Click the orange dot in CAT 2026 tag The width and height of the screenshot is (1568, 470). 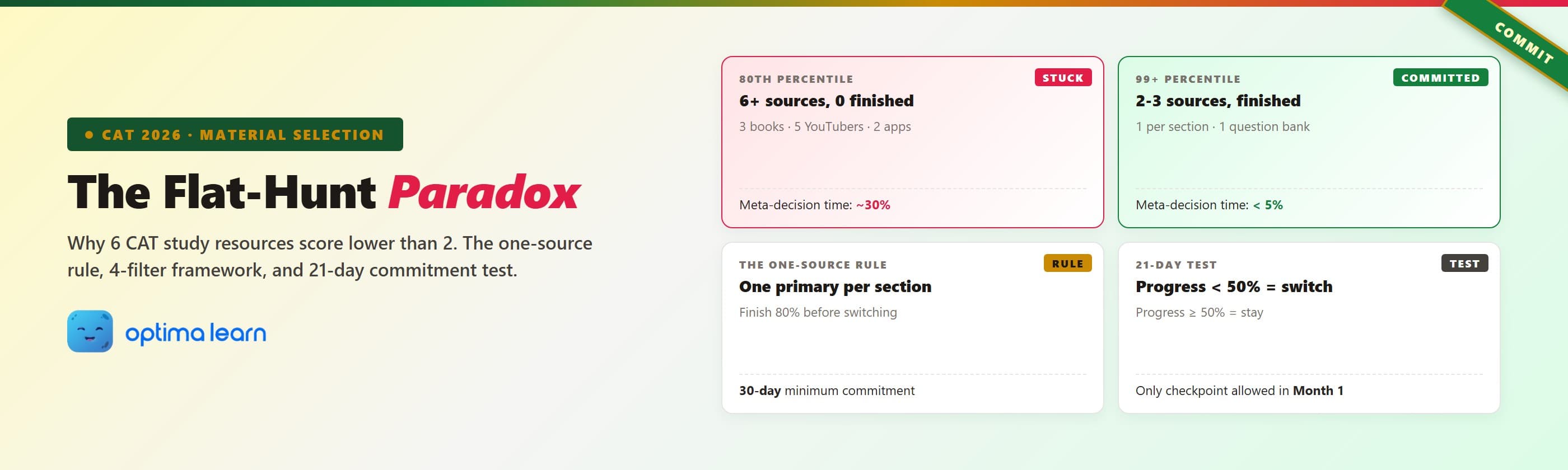point(89,135)
